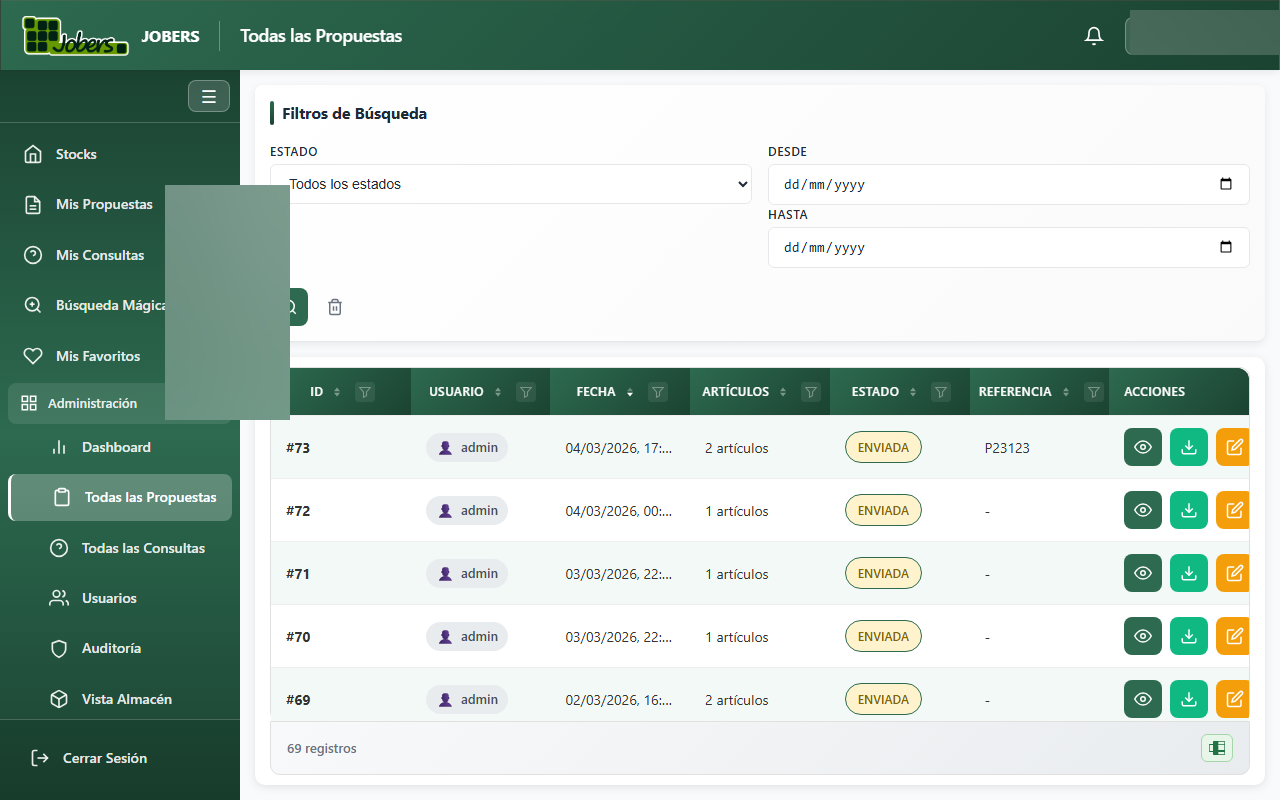This screenshot has height=800, width=1280.
Task: Export table using the Excel icon
Action: click(x=1217, y=748)
